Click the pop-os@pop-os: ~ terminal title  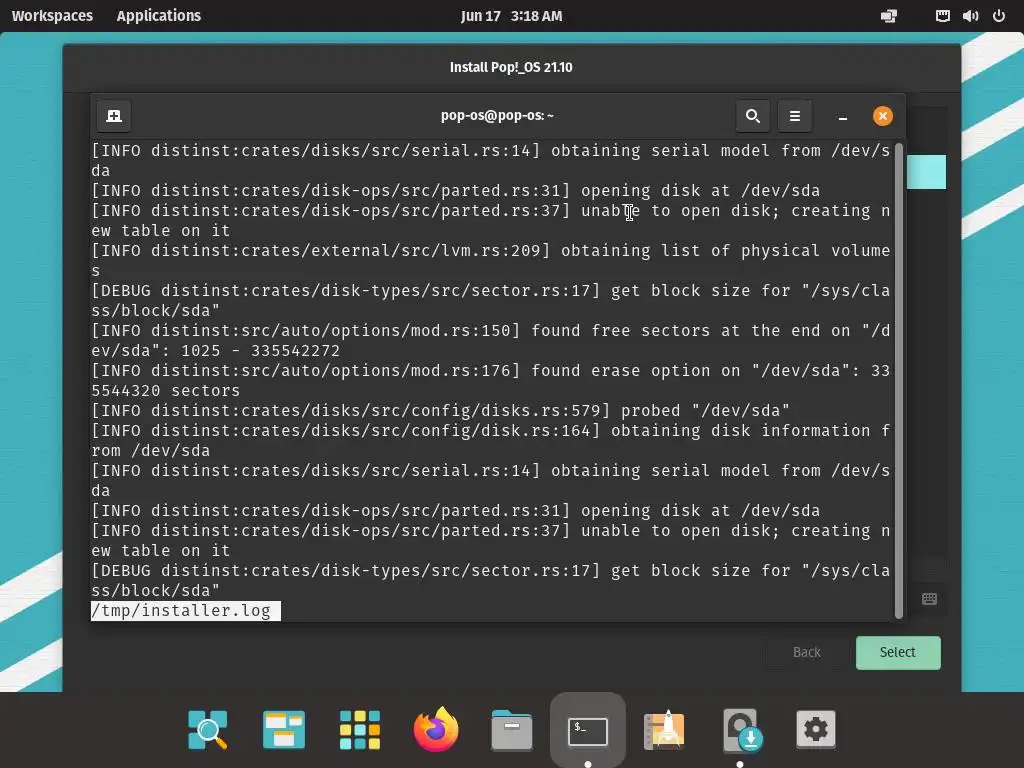click(x=497, y=116)
